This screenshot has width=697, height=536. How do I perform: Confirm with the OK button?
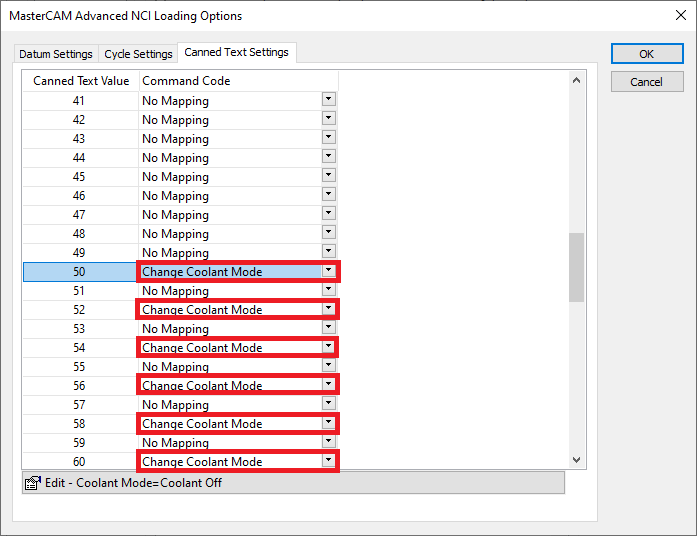[647, 54]
